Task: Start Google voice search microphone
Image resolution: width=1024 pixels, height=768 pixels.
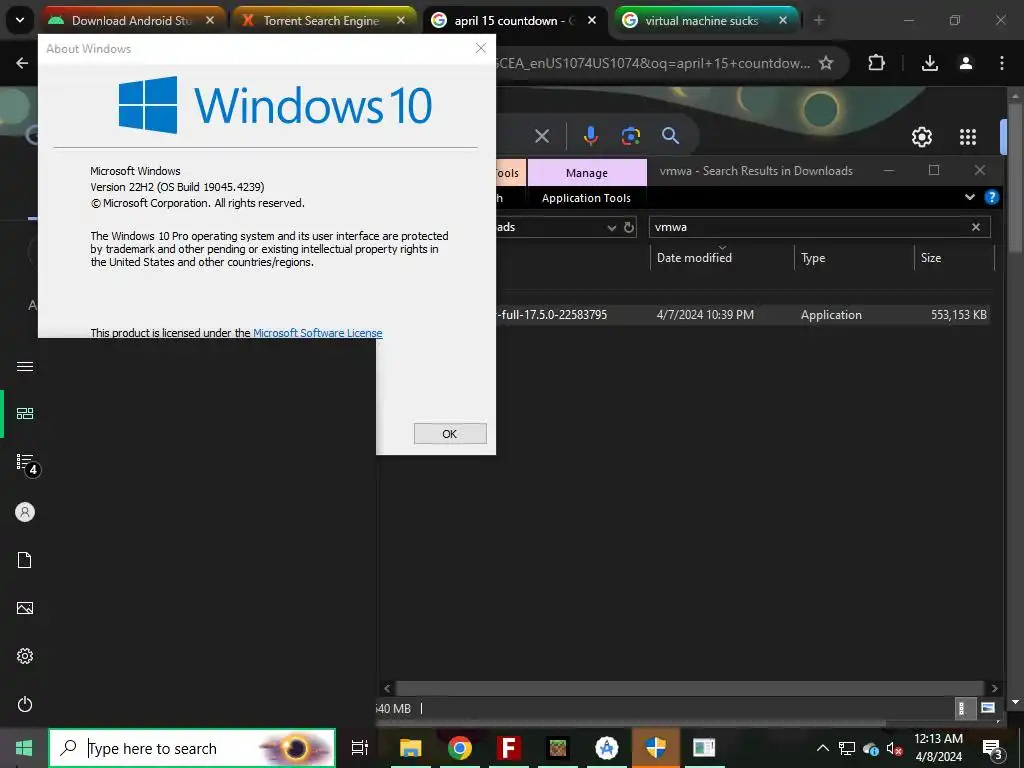Action: coord(590,136)
